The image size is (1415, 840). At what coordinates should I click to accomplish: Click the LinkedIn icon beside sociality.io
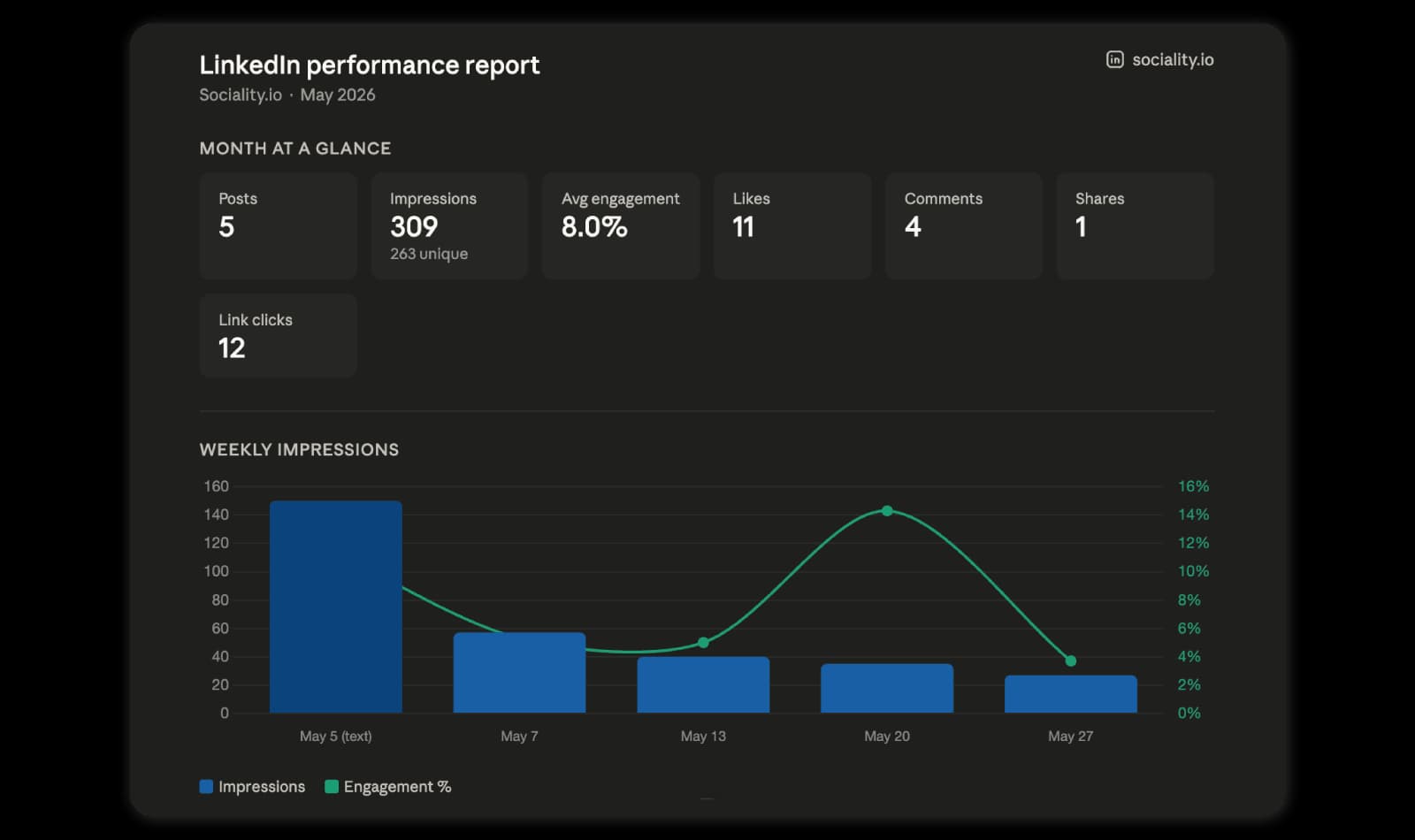point(1114,59)
